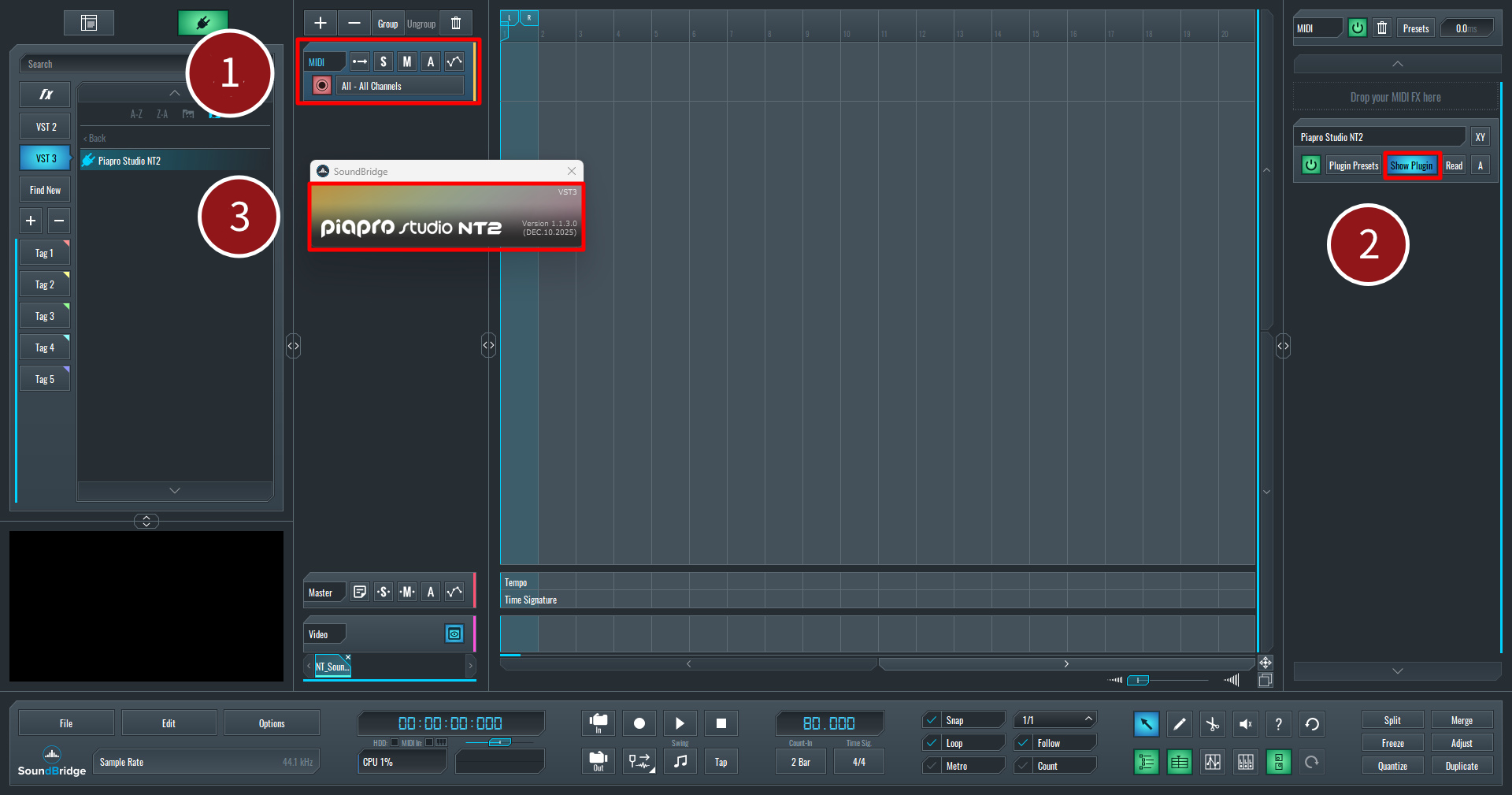Image resolution: width=1512 pixels, height=795 pixels.
Task: Open the File menu
Action: click(x=66, y=723)
